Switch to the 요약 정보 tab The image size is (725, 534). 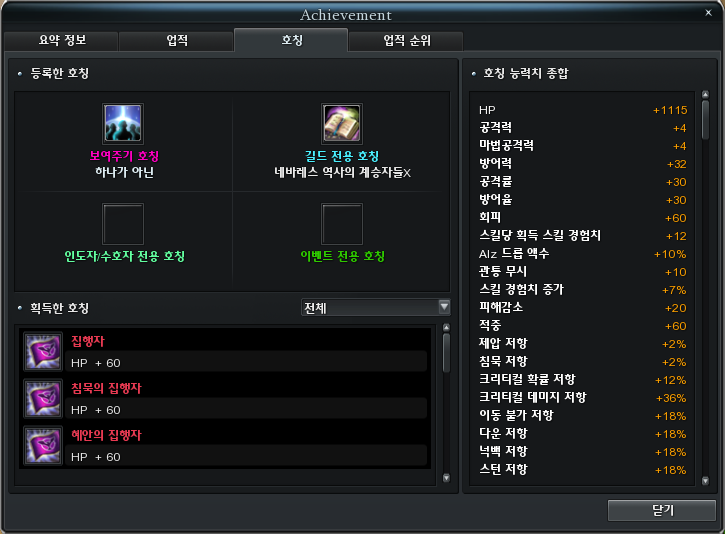[x=61, y=41]
